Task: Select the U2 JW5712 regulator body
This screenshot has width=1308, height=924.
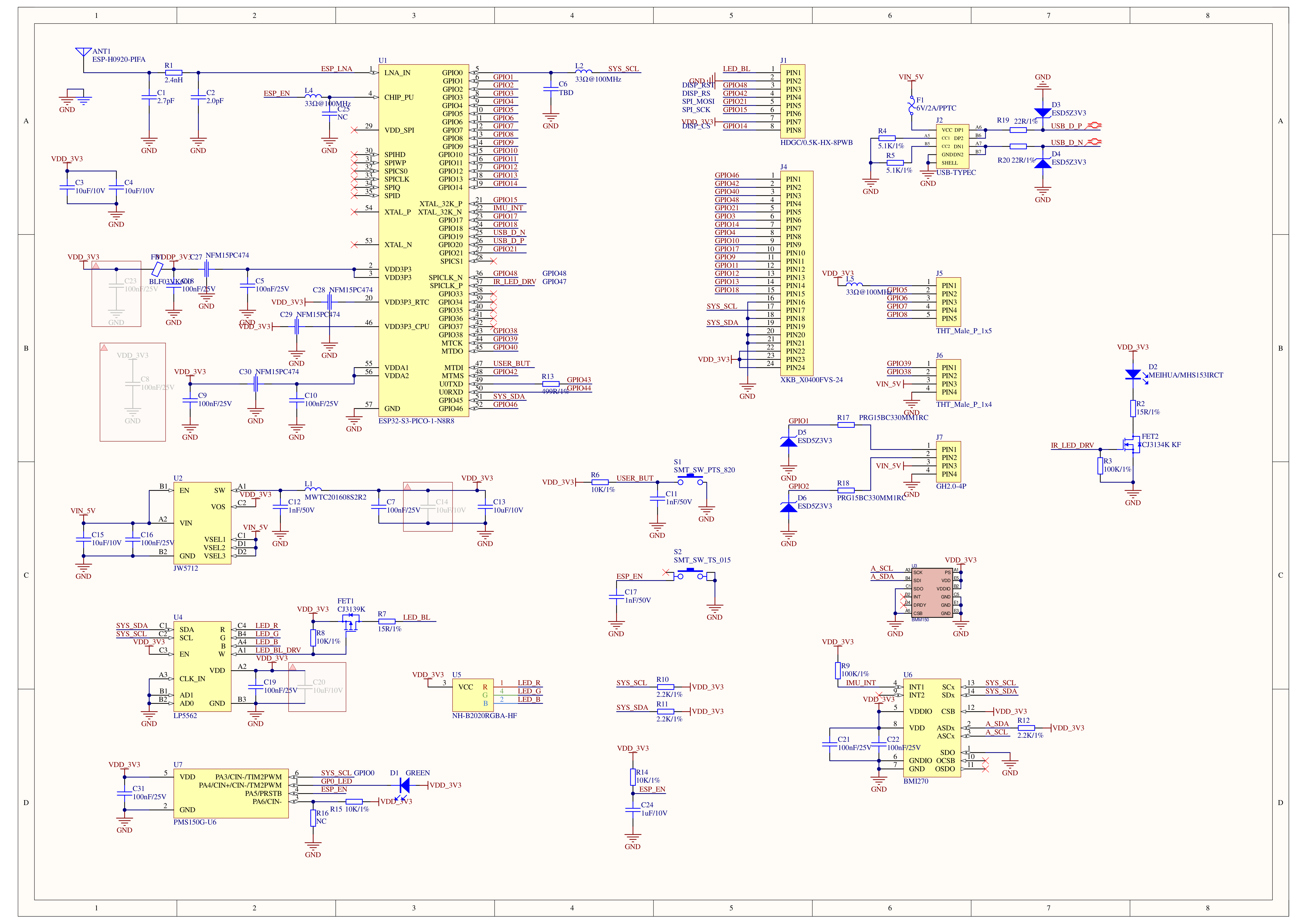Action: pos(202,523)
